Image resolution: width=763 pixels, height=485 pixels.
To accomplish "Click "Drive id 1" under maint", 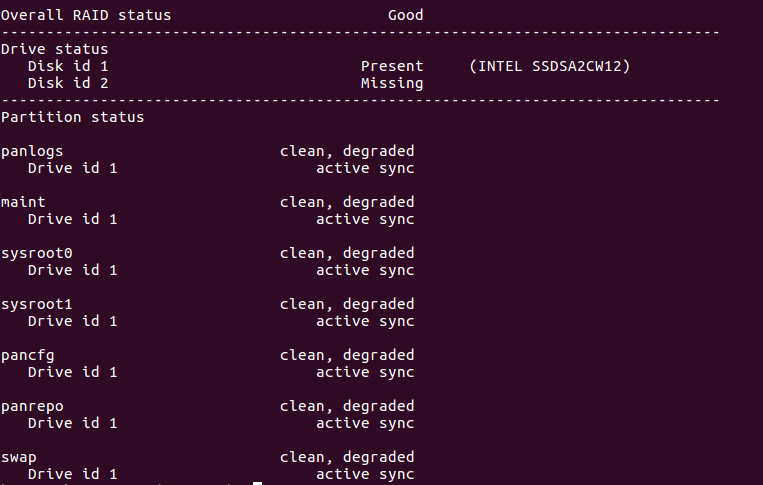I will point(72,219).
